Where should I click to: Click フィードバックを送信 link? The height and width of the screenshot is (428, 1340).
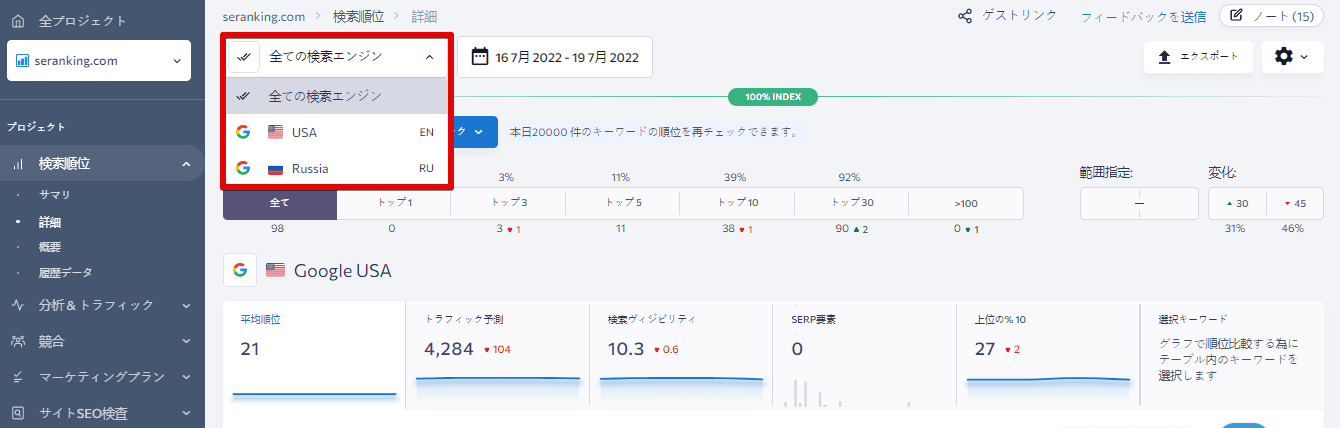pos(1143,16)
